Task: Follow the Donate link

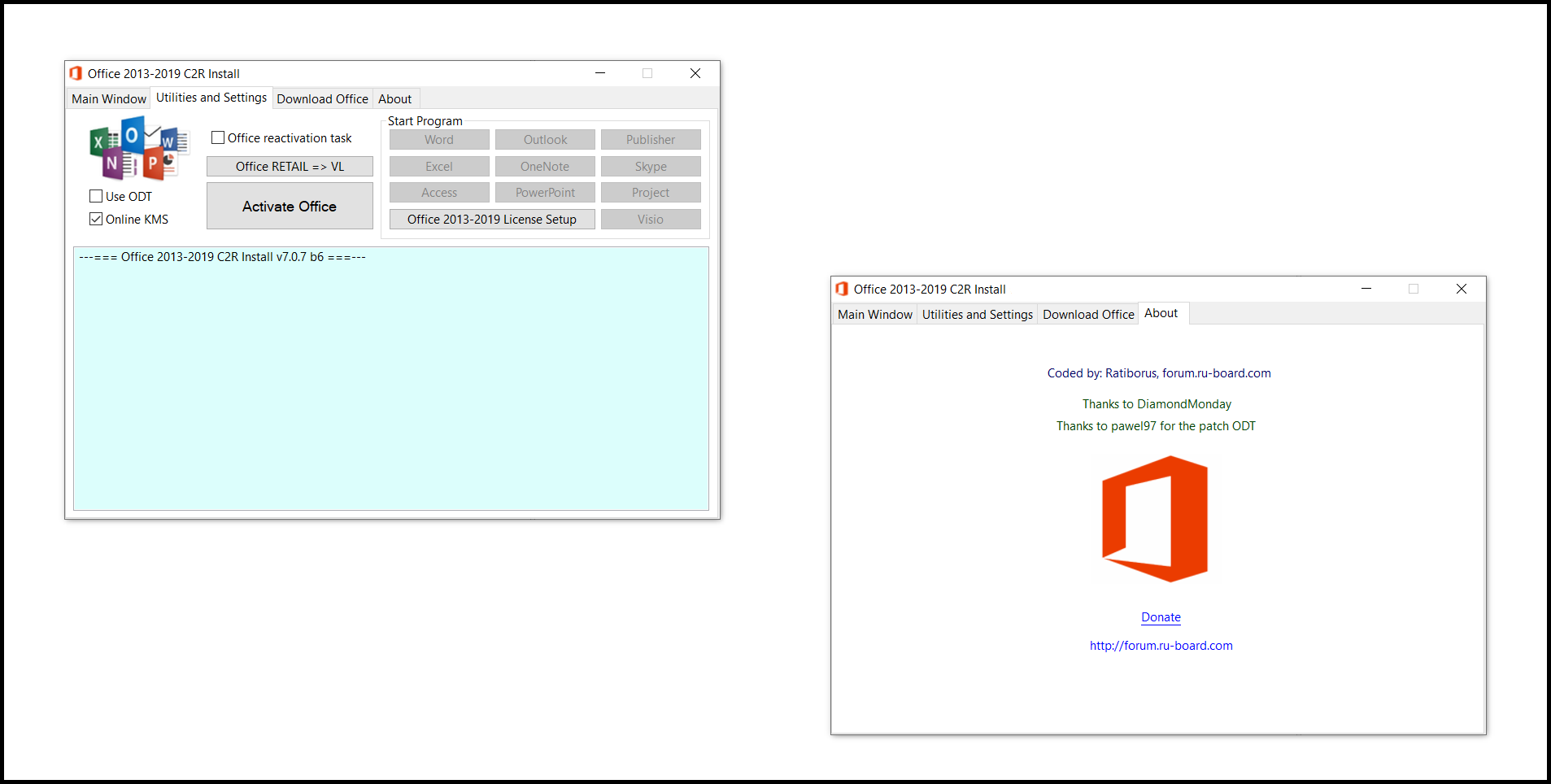Action: tap(1161, 617)
